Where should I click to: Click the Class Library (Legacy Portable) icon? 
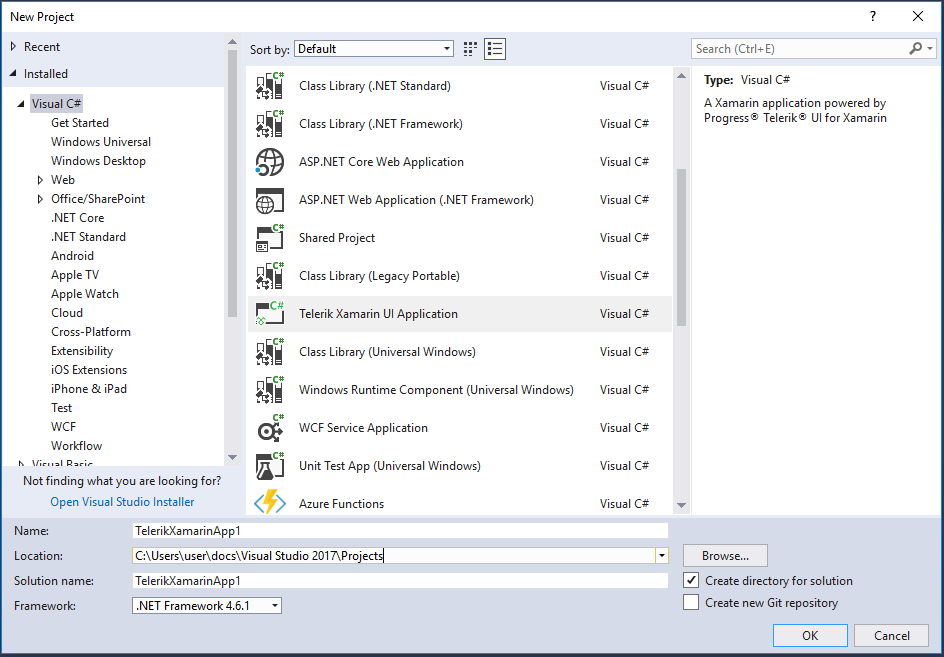coord(270,276)
